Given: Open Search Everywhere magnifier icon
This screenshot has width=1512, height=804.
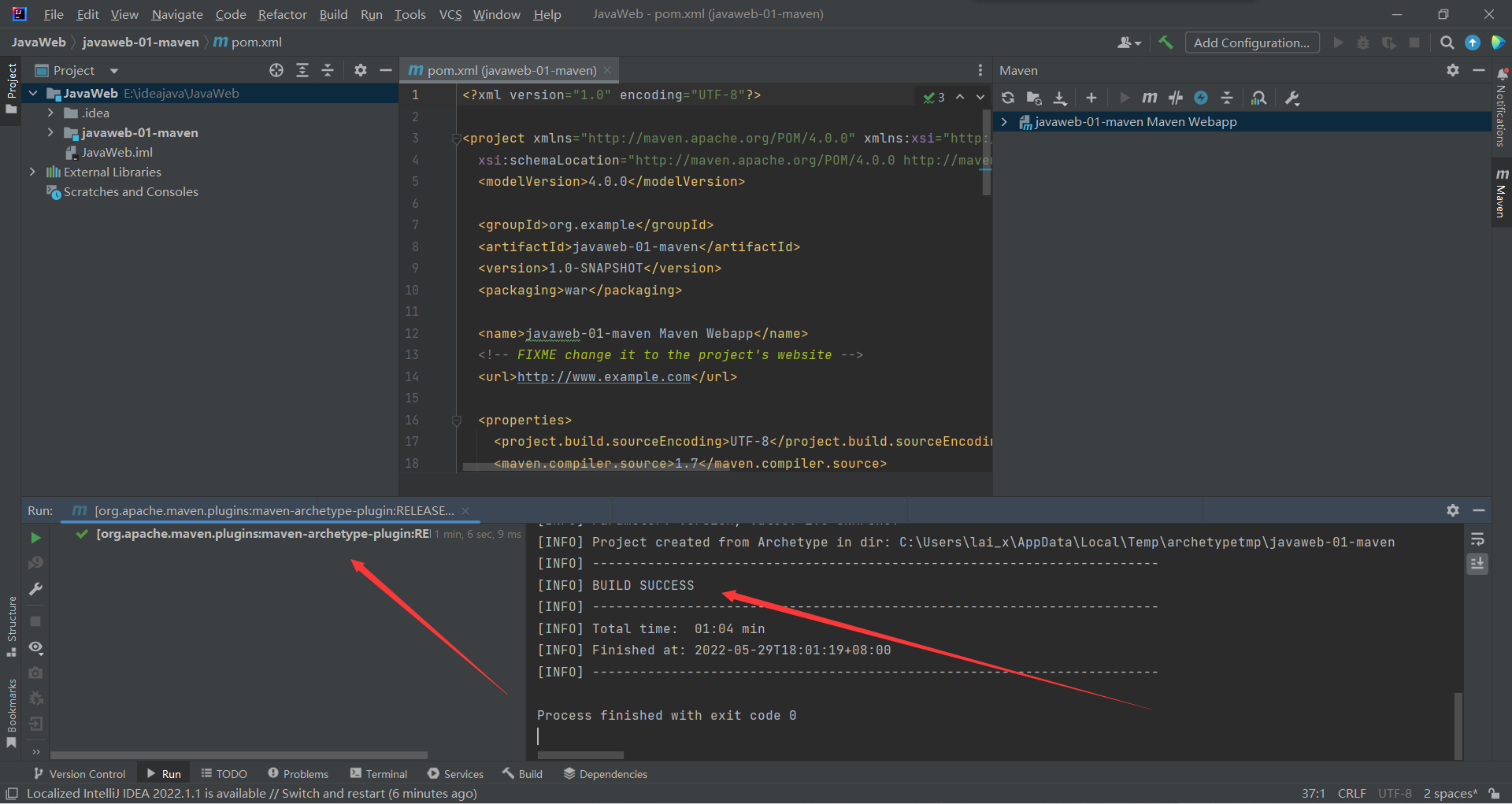Looking at the screenshot, I should click(1447, 43).
